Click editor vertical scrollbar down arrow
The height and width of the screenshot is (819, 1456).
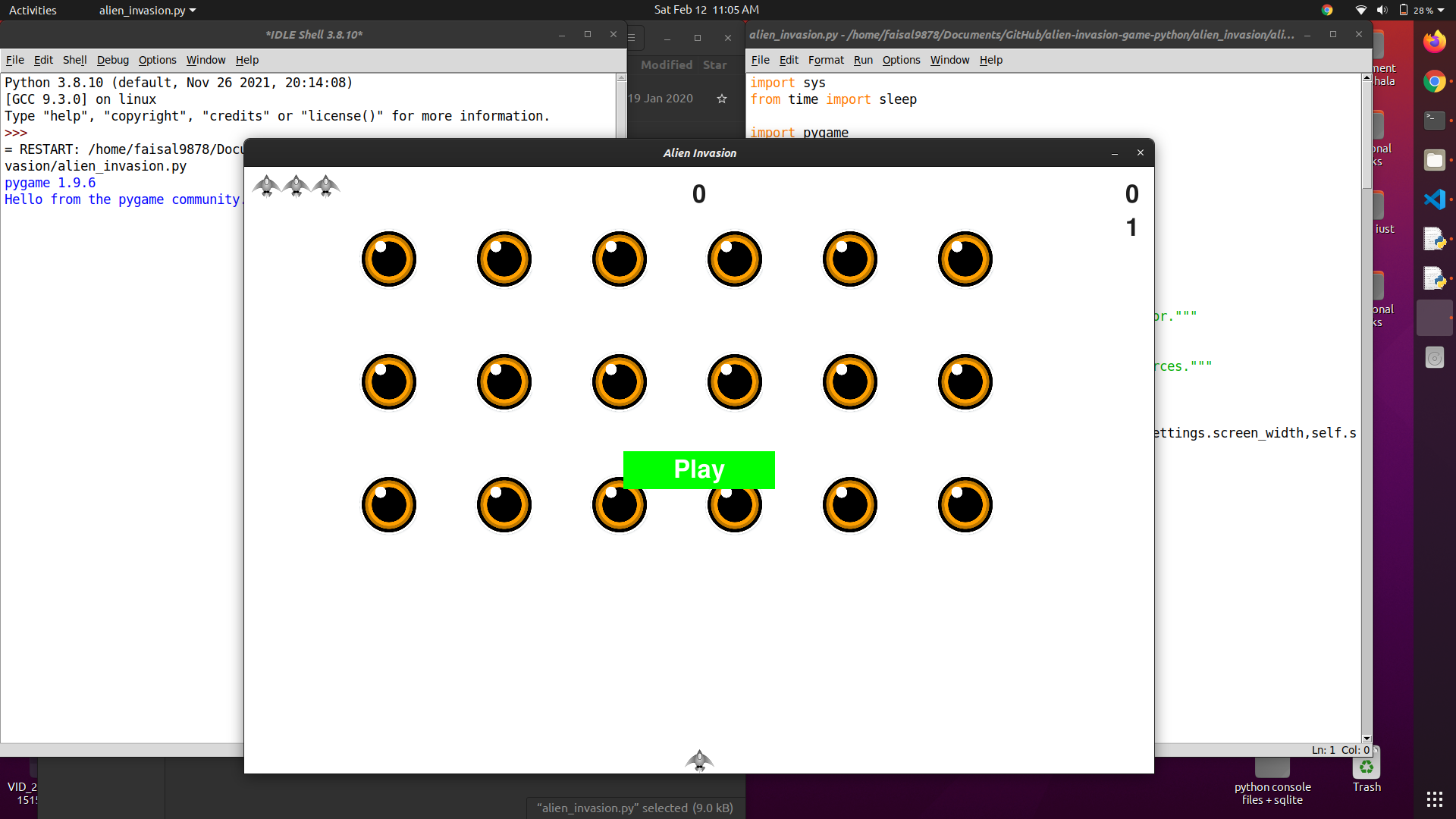[x=1367, y=738]
